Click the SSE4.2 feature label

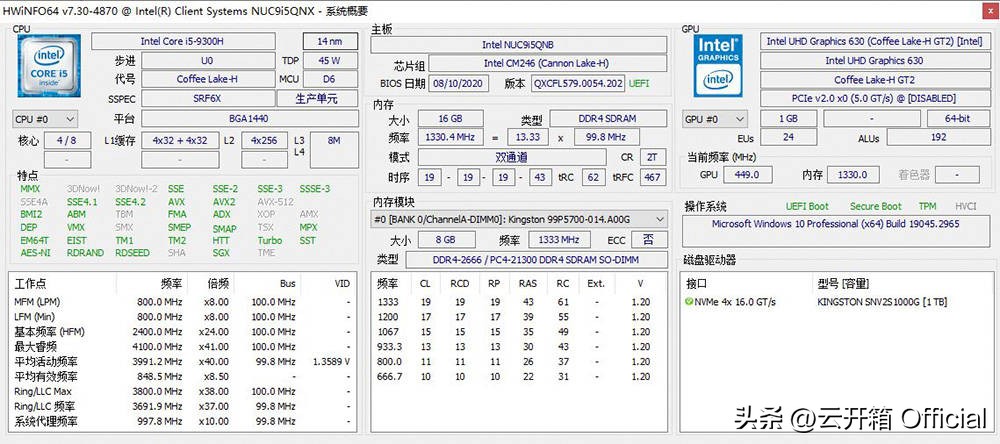coord(131,202)
